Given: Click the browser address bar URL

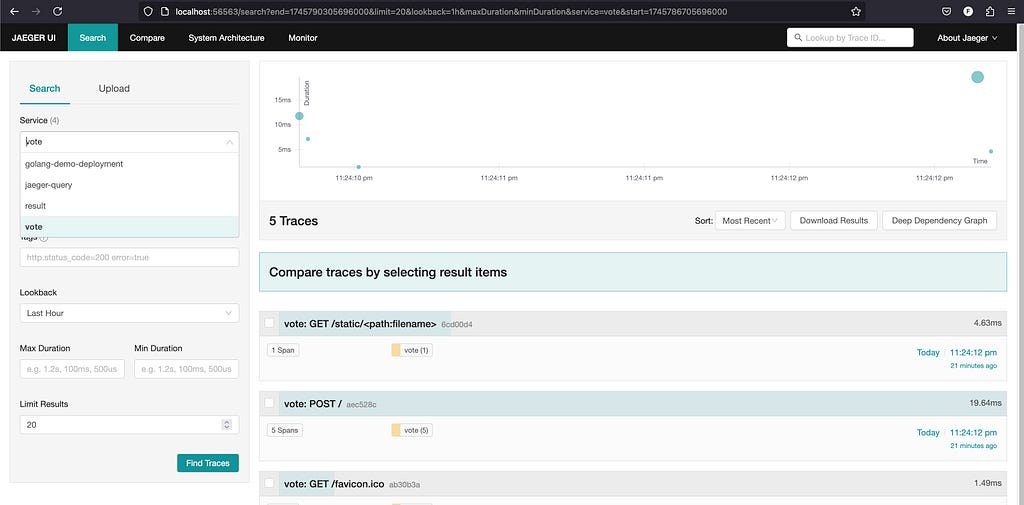Looking at the screenshot, I should (x=451, y=12).
